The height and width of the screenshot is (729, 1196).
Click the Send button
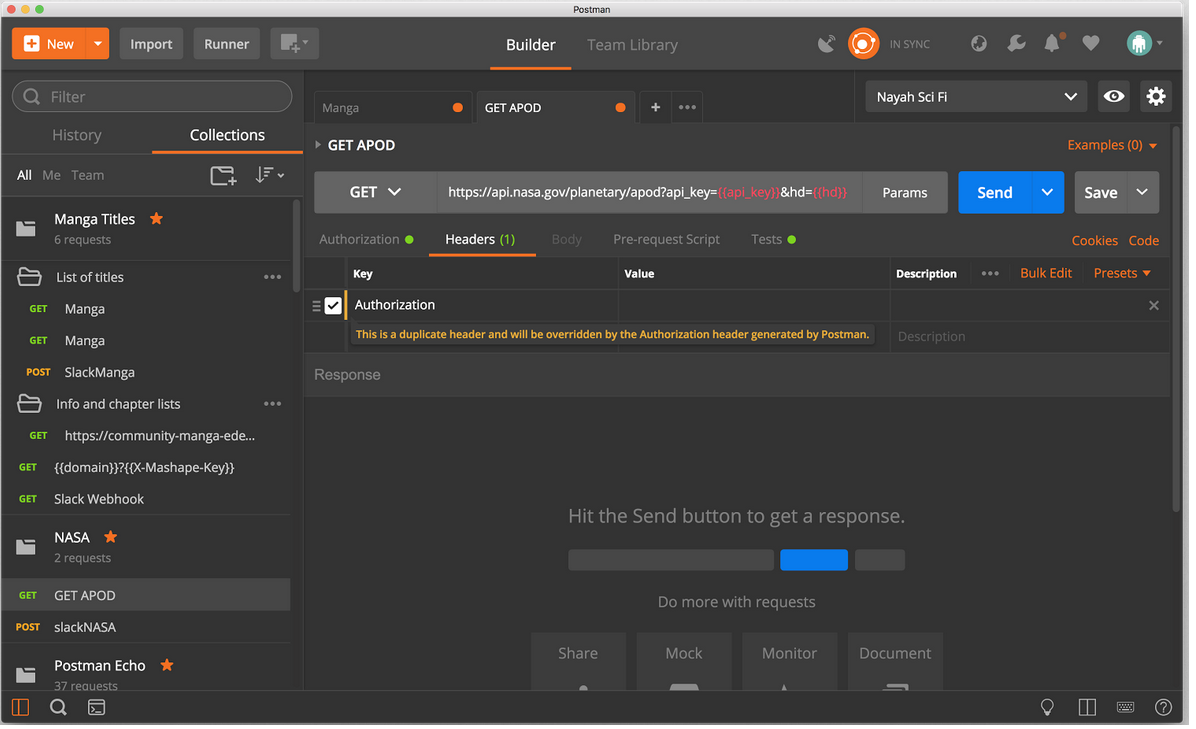(x=995, y=192)
